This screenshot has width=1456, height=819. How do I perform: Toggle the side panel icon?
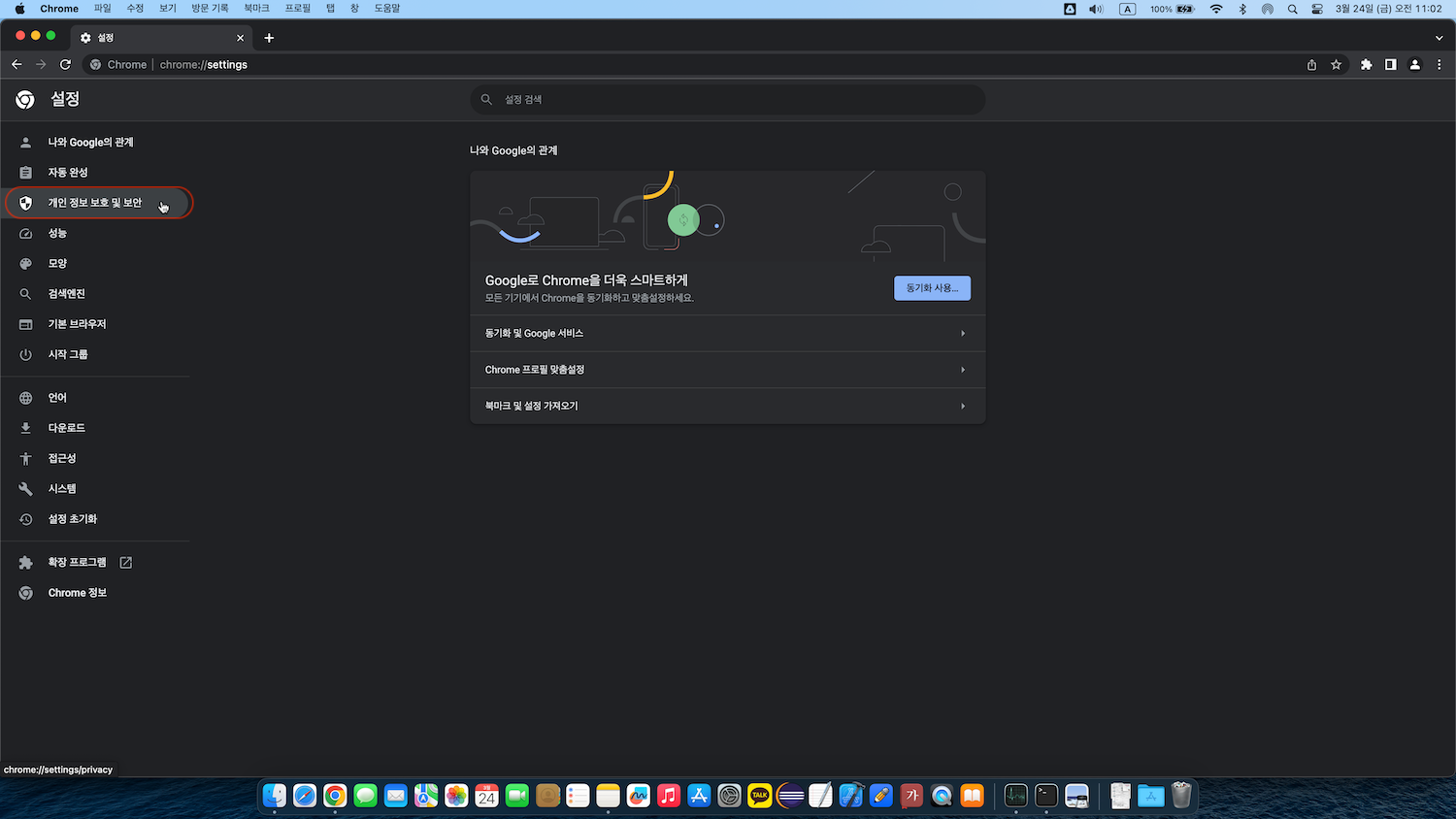pos(1391,65)
